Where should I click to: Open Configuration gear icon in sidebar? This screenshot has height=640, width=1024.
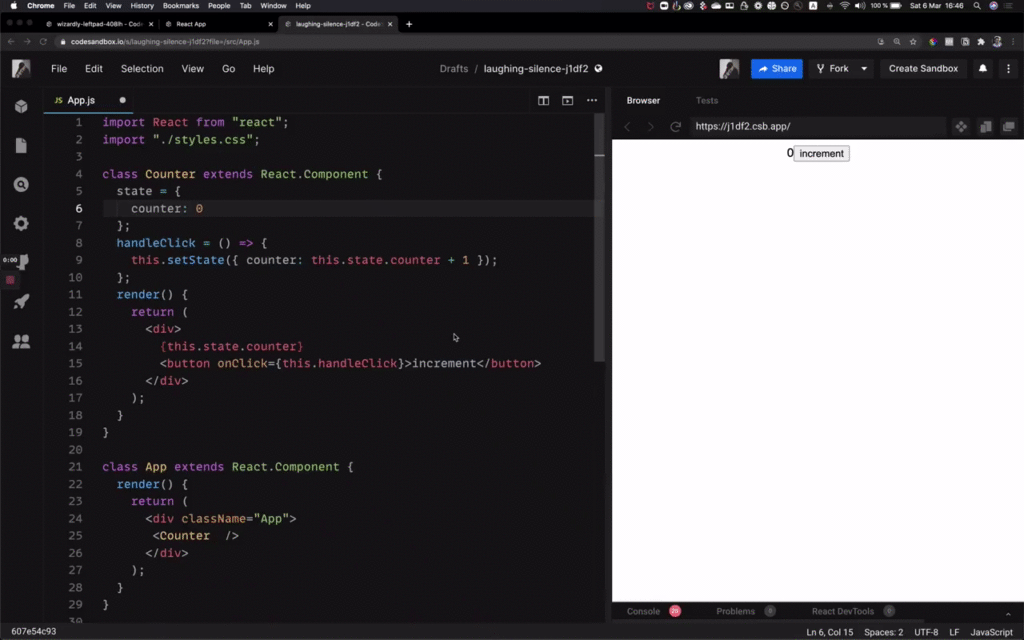pyautogui.click(x=21, y=223)
